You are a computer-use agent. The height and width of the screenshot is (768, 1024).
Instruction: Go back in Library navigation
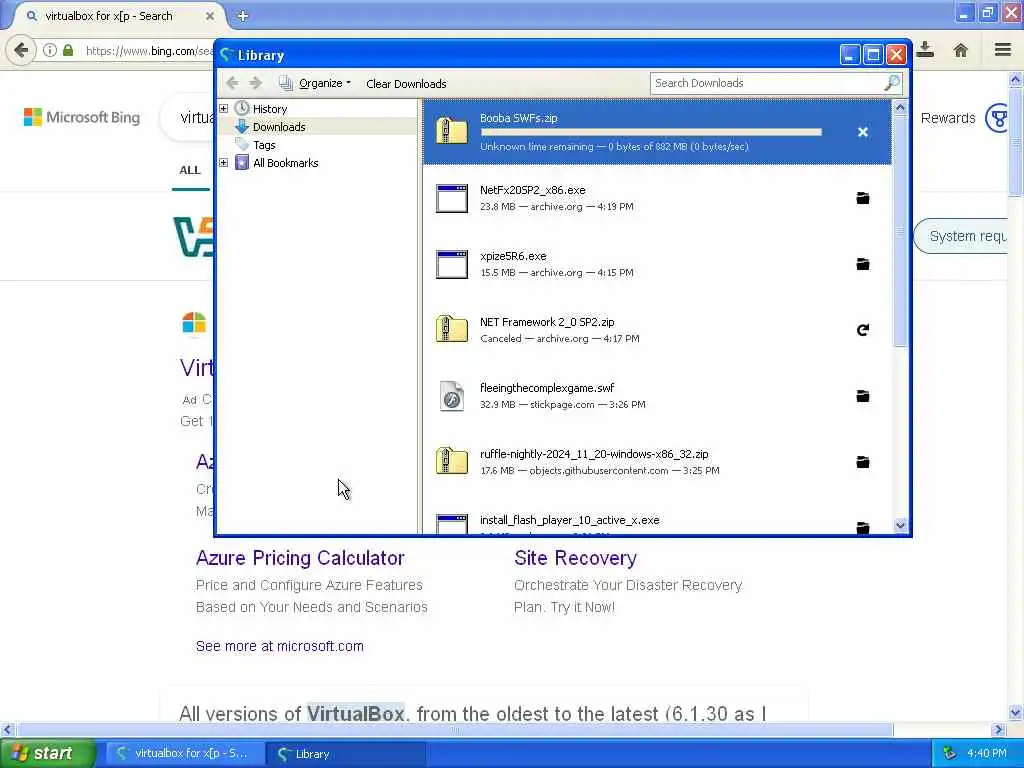point(232,83)
